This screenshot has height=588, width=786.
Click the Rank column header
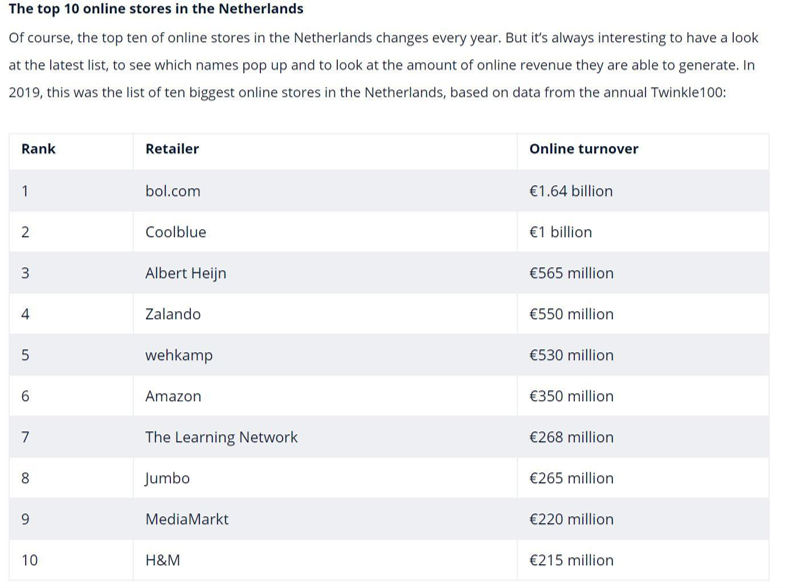tap(38, 149)
